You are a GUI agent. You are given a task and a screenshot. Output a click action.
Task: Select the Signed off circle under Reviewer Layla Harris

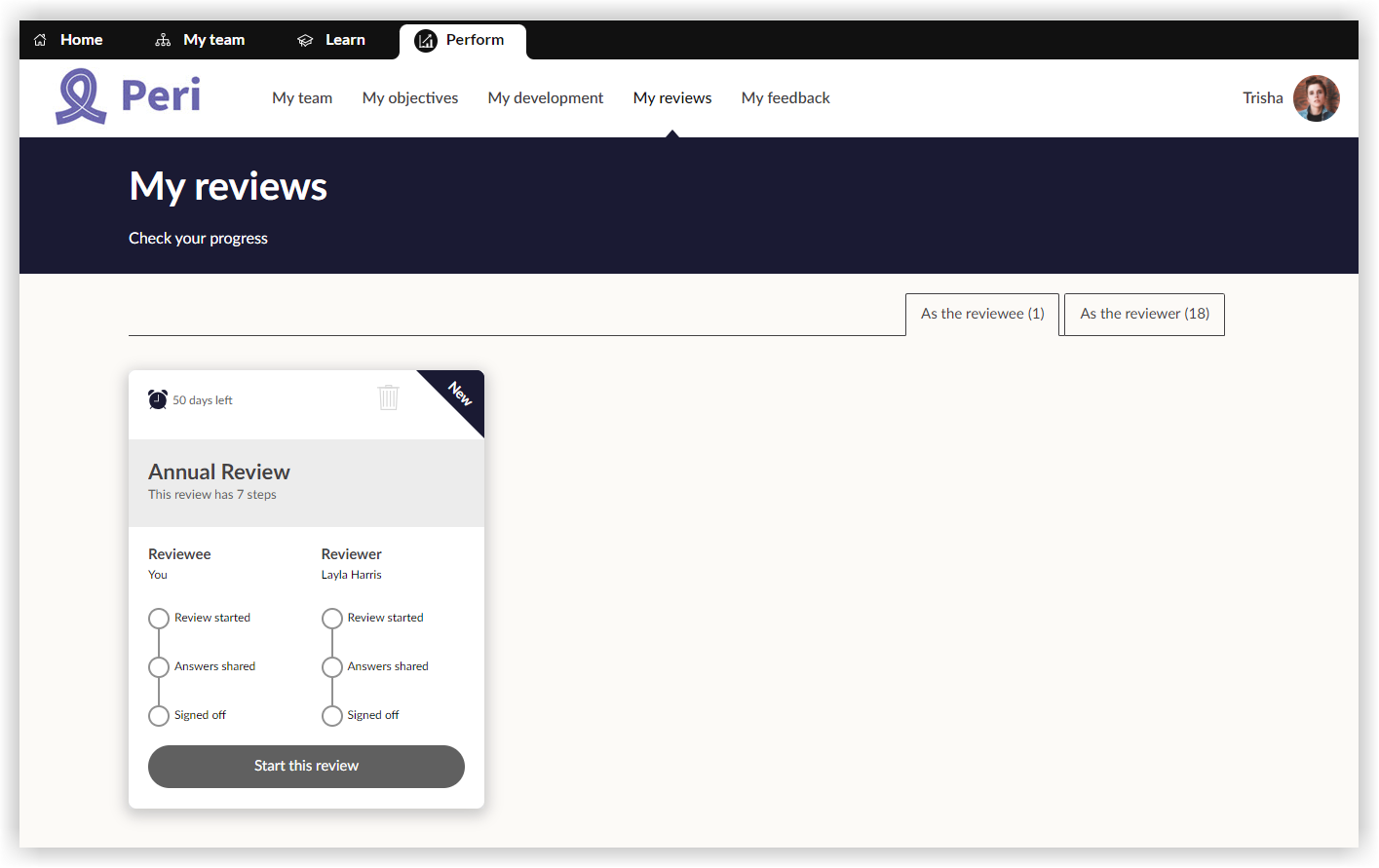pyautogui.click(x=332, y=715)
